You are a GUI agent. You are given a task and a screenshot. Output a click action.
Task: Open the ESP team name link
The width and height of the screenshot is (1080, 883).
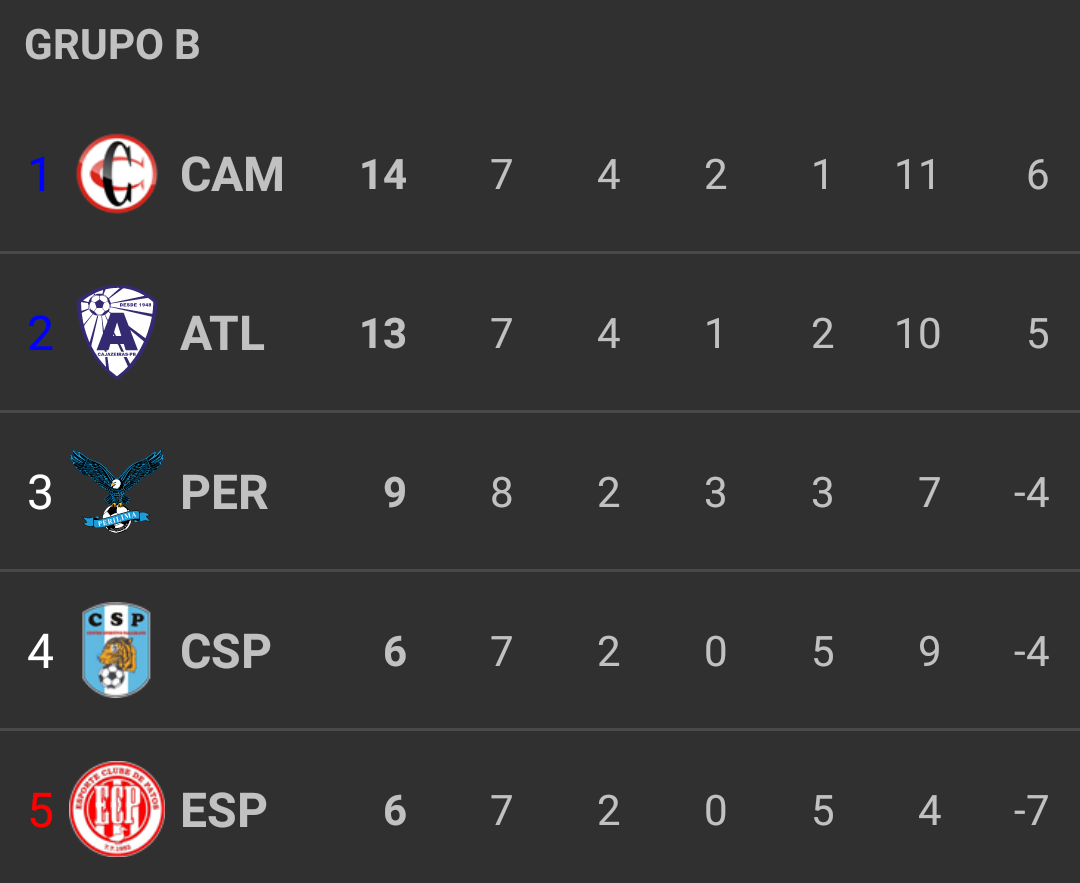224,811
